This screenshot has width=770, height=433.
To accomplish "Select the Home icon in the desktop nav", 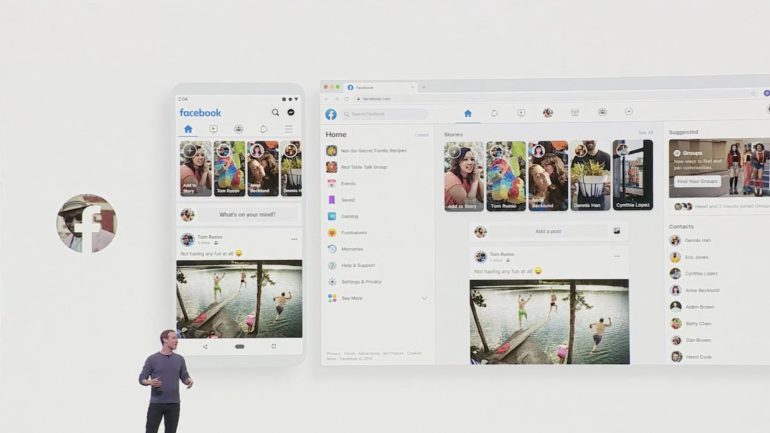I will (x=468, y=113).
